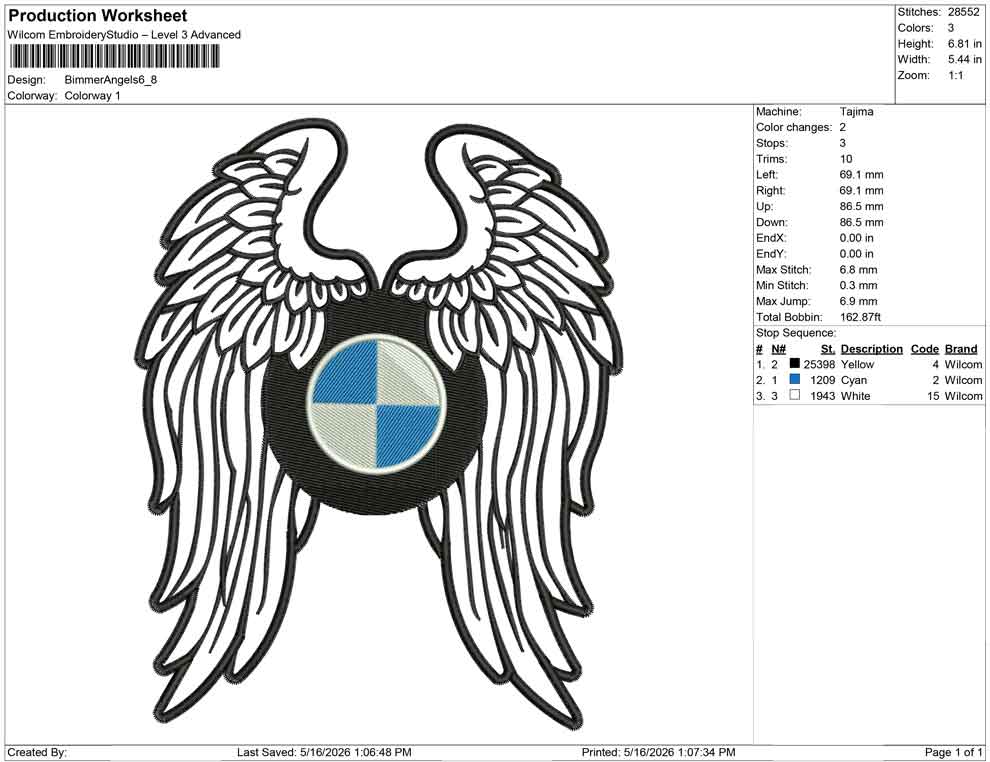Click the 'Colorway 1' value

click(93, 96)
